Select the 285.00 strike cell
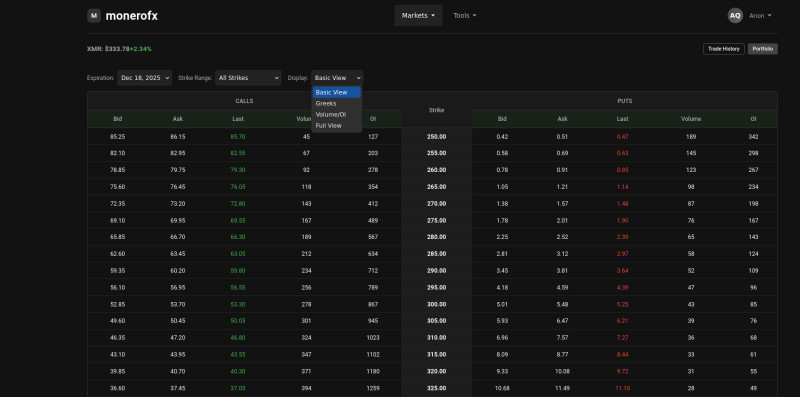This screenshot has height=397, width=800. tap(437, 254)
